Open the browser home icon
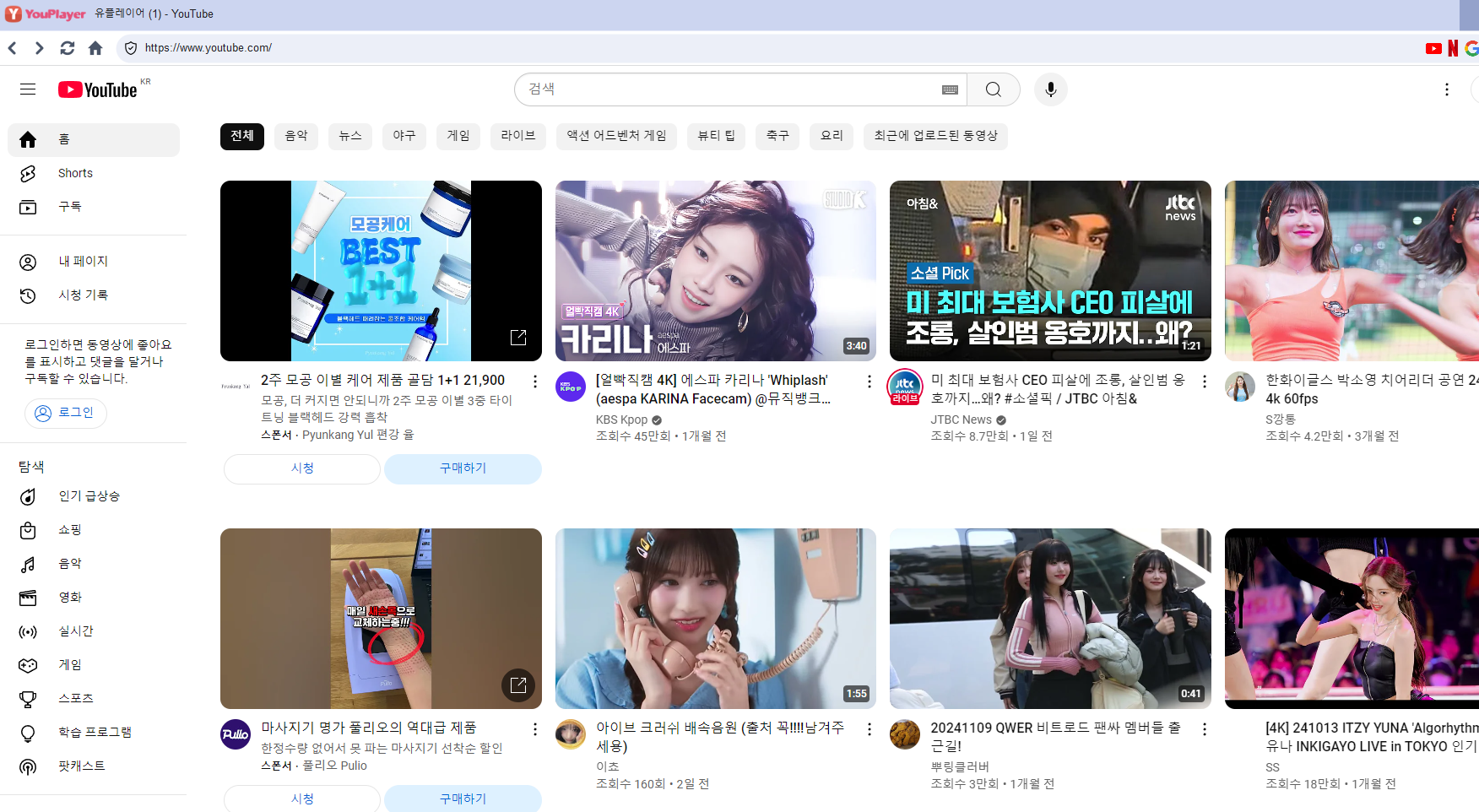 coord(95,48)
